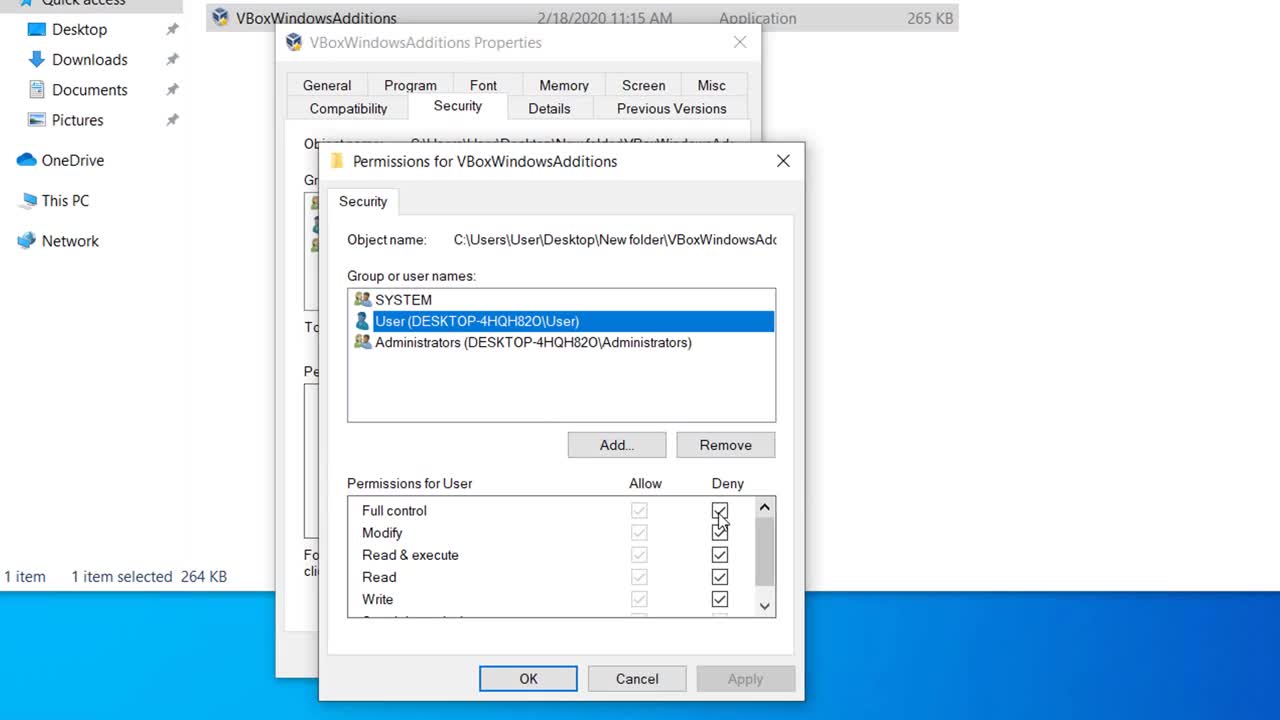
Task: Switch to the Memory tab
Action: point(564,85)
